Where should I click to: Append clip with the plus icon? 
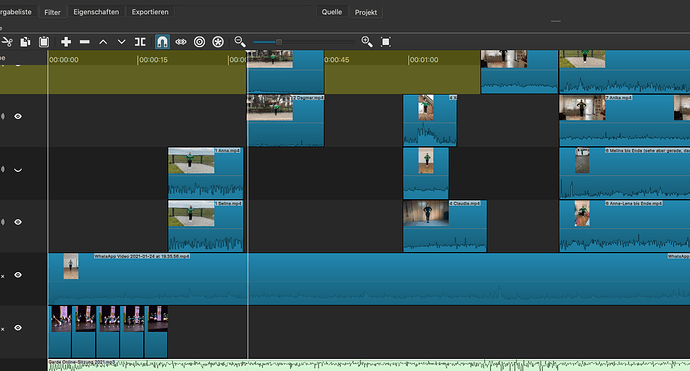pyautogui.click(x=66, y=42)
